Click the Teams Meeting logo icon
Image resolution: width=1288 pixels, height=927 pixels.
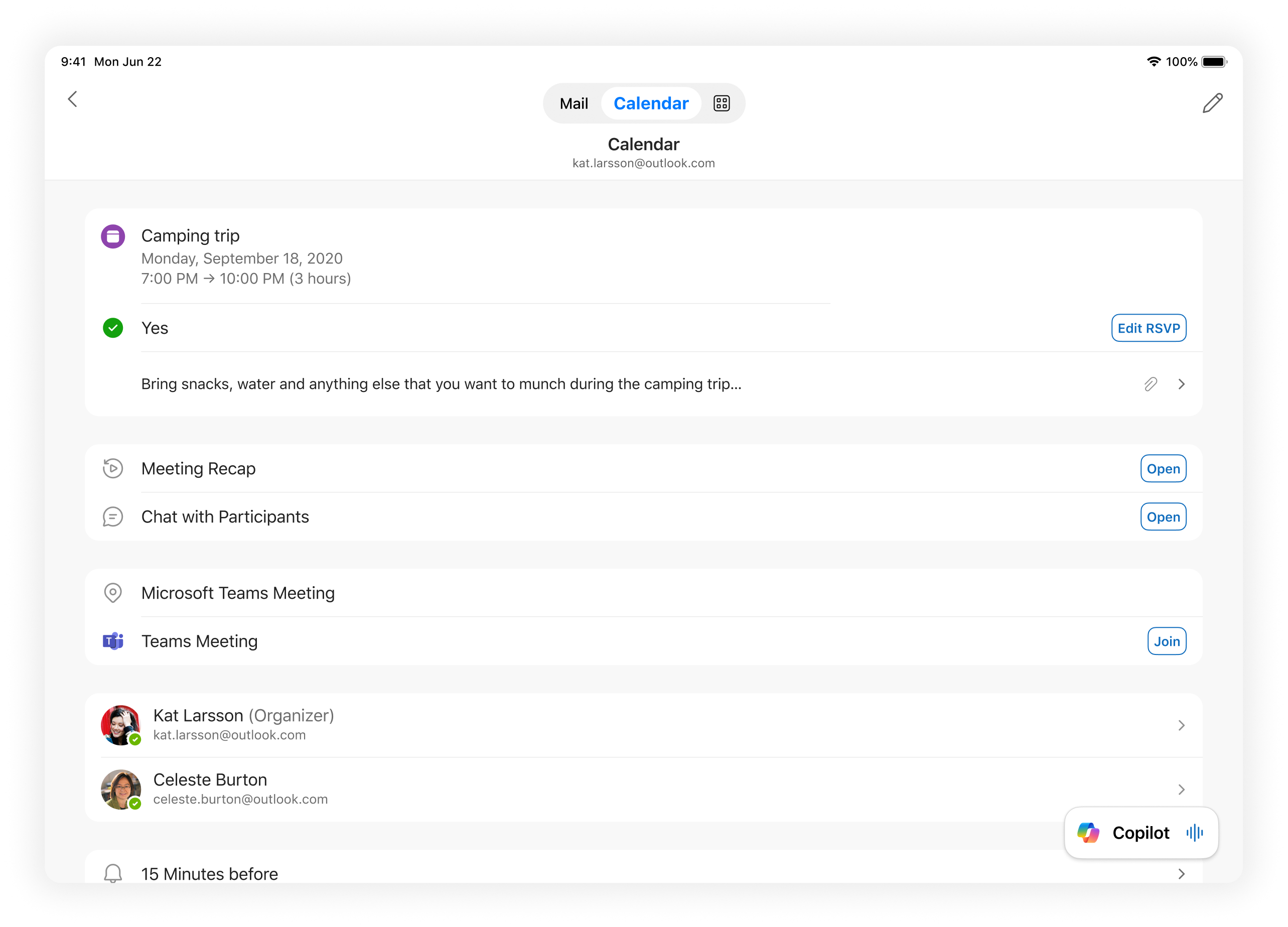(x=113, y=641)
